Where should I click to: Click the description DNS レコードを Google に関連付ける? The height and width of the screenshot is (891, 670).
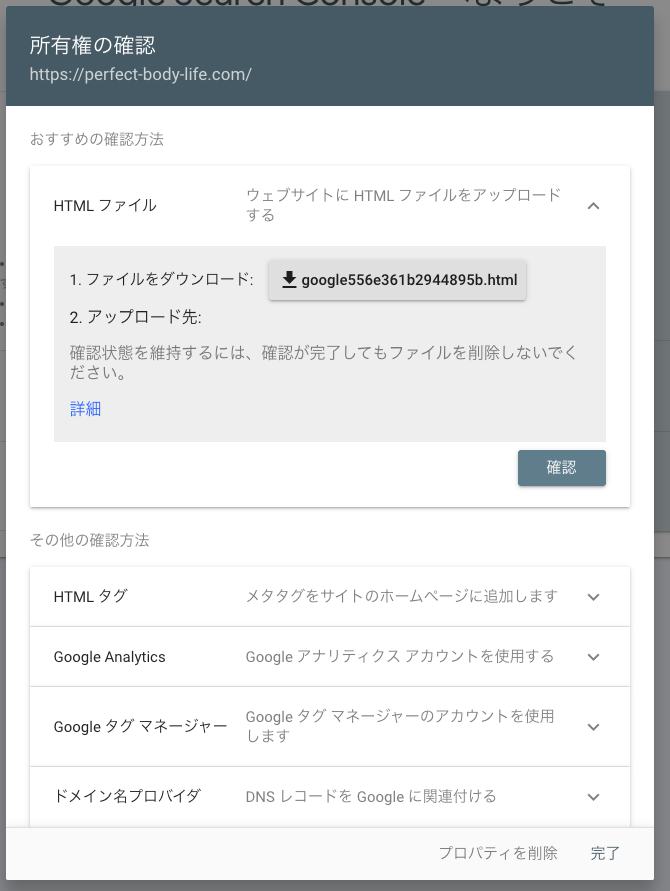coord(370,797)
